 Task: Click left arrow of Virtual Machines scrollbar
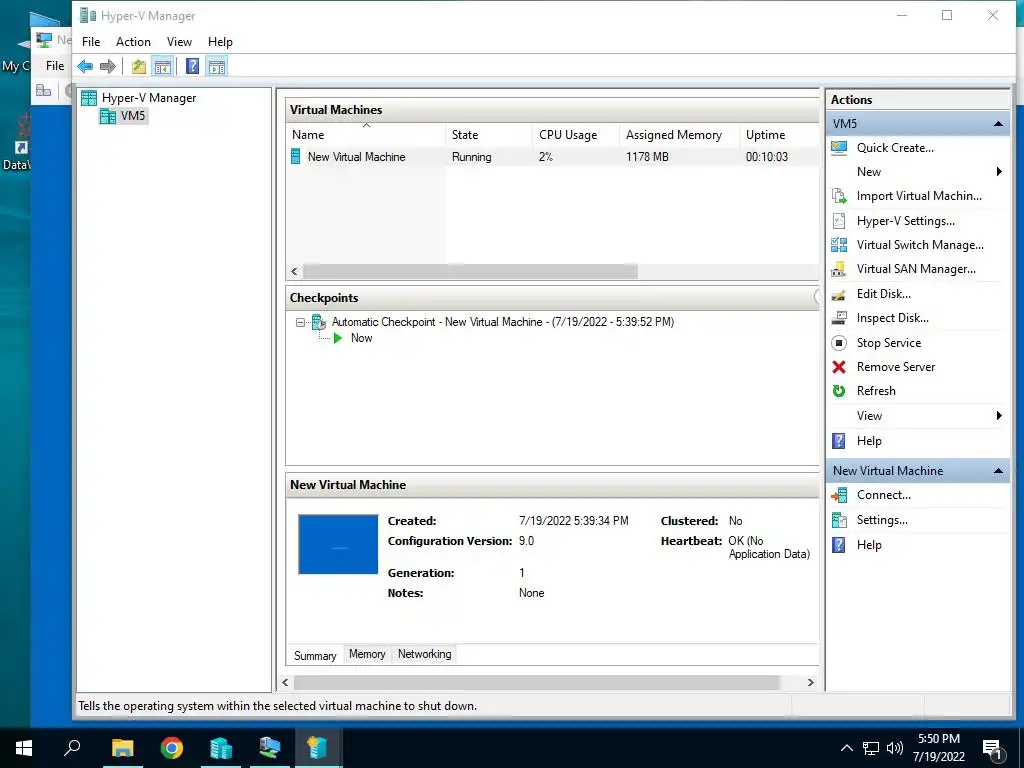[x=295, y=272]
